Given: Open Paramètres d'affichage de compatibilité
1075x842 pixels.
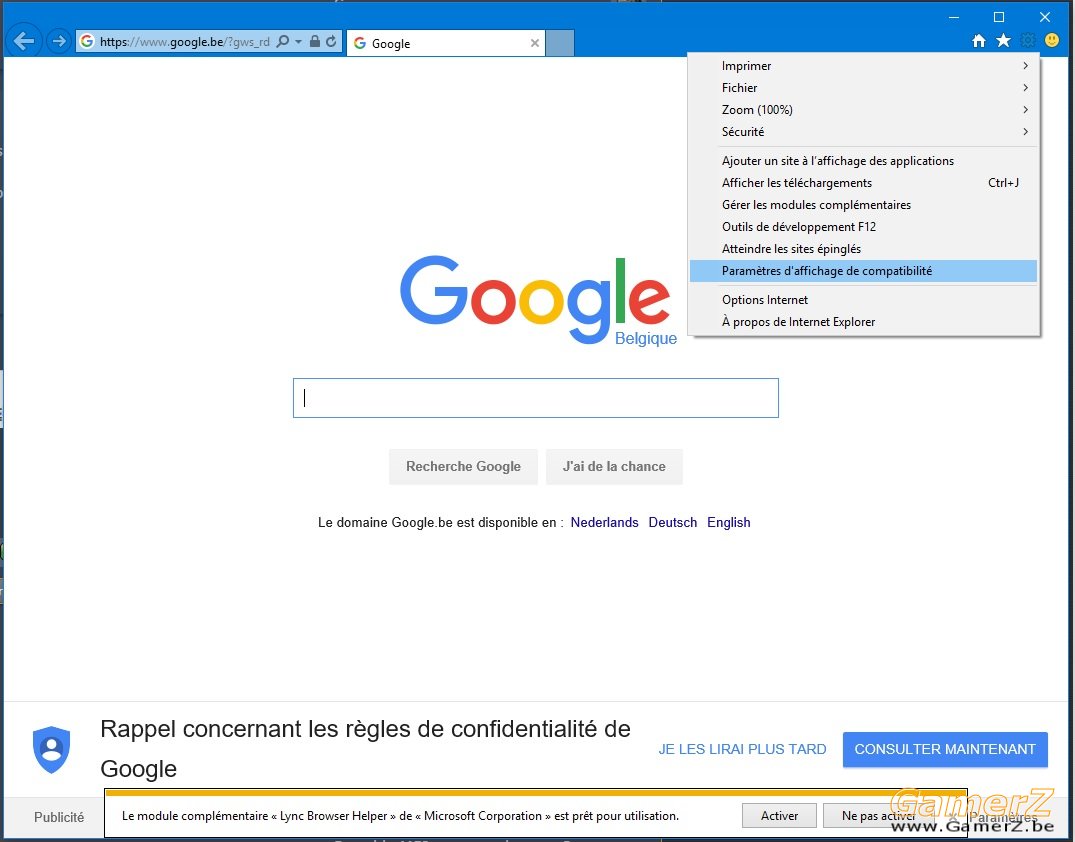Looking at the screenshot, I should pos(863,271).
